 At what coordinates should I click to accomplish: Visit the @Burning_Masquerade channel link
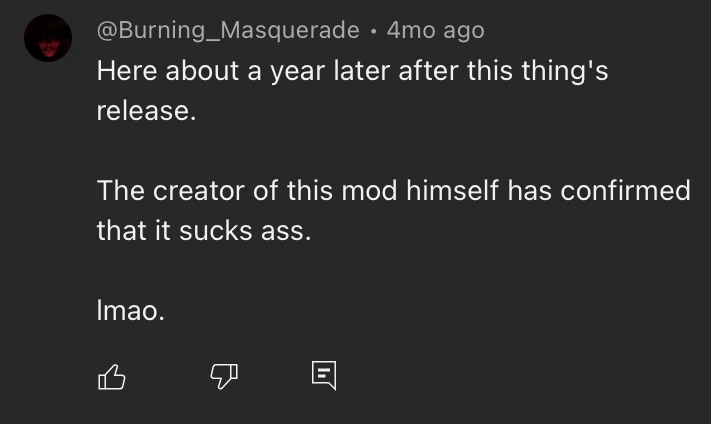tap(227, 30)
